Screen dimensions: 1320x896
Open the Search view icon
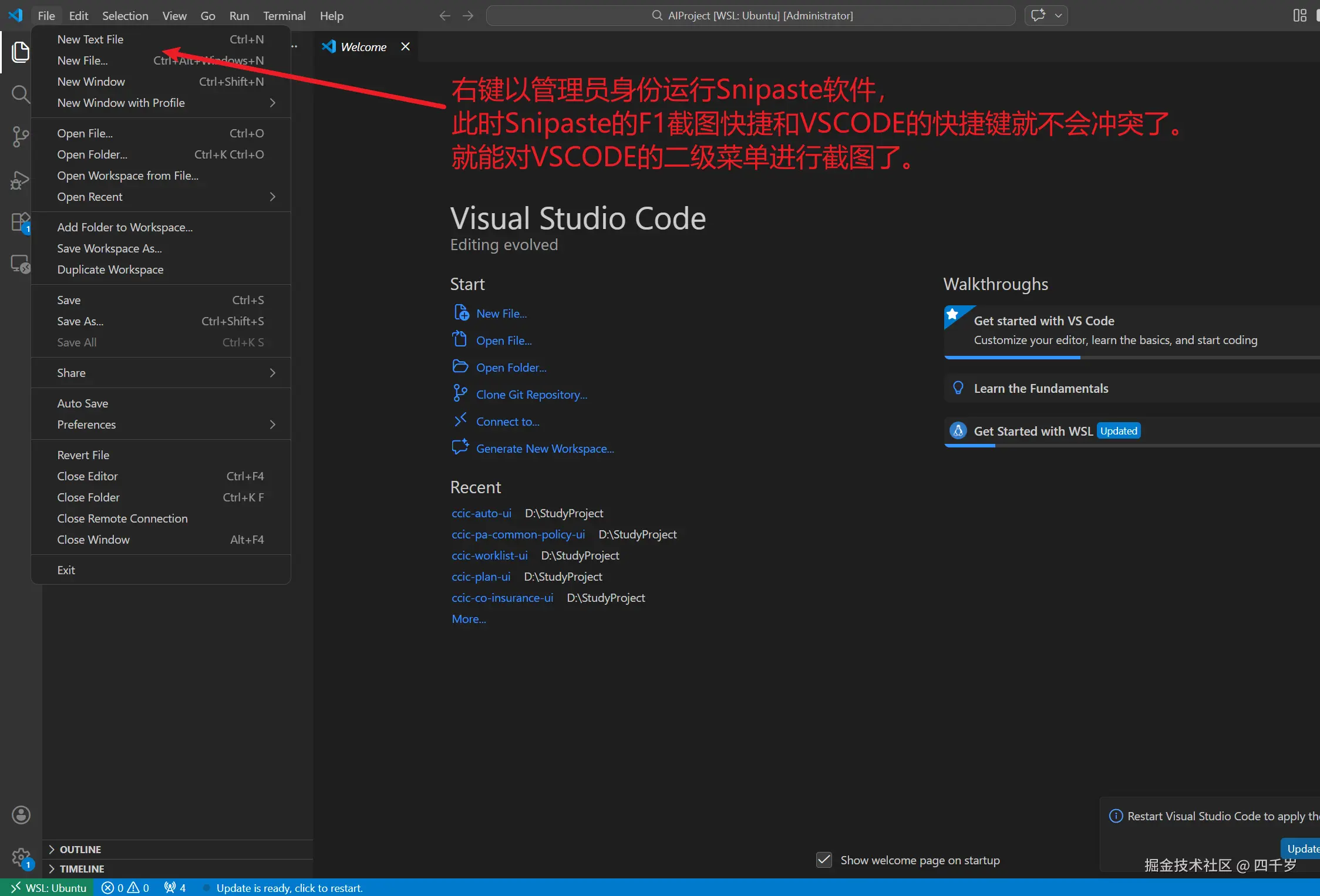(21, 94)
